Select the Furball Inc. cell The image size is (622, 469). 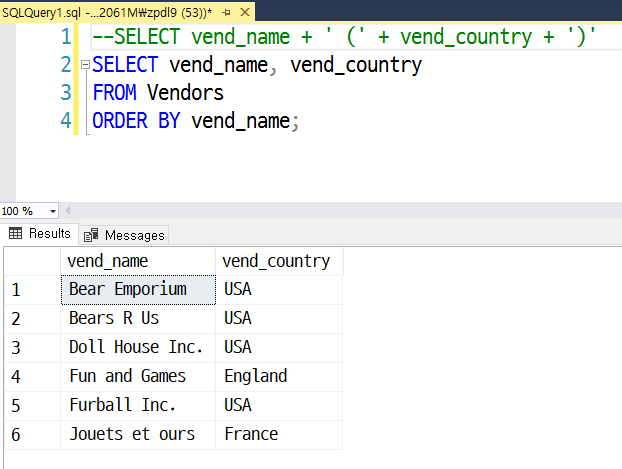pos(138,406)
